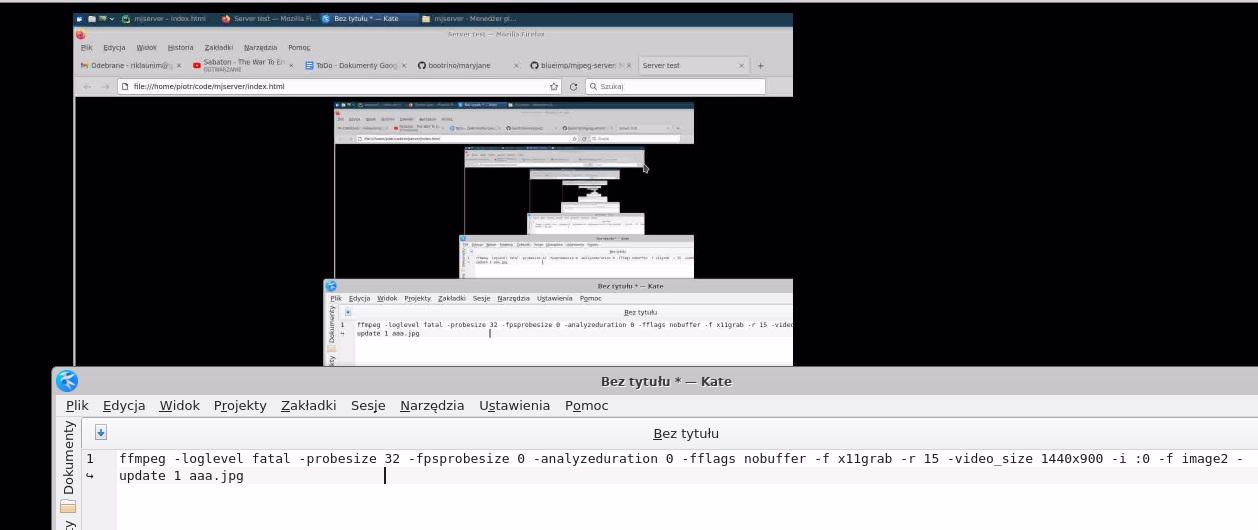Close the Server test browser tab
The image size is (1258, 530).
click(741, 65)
